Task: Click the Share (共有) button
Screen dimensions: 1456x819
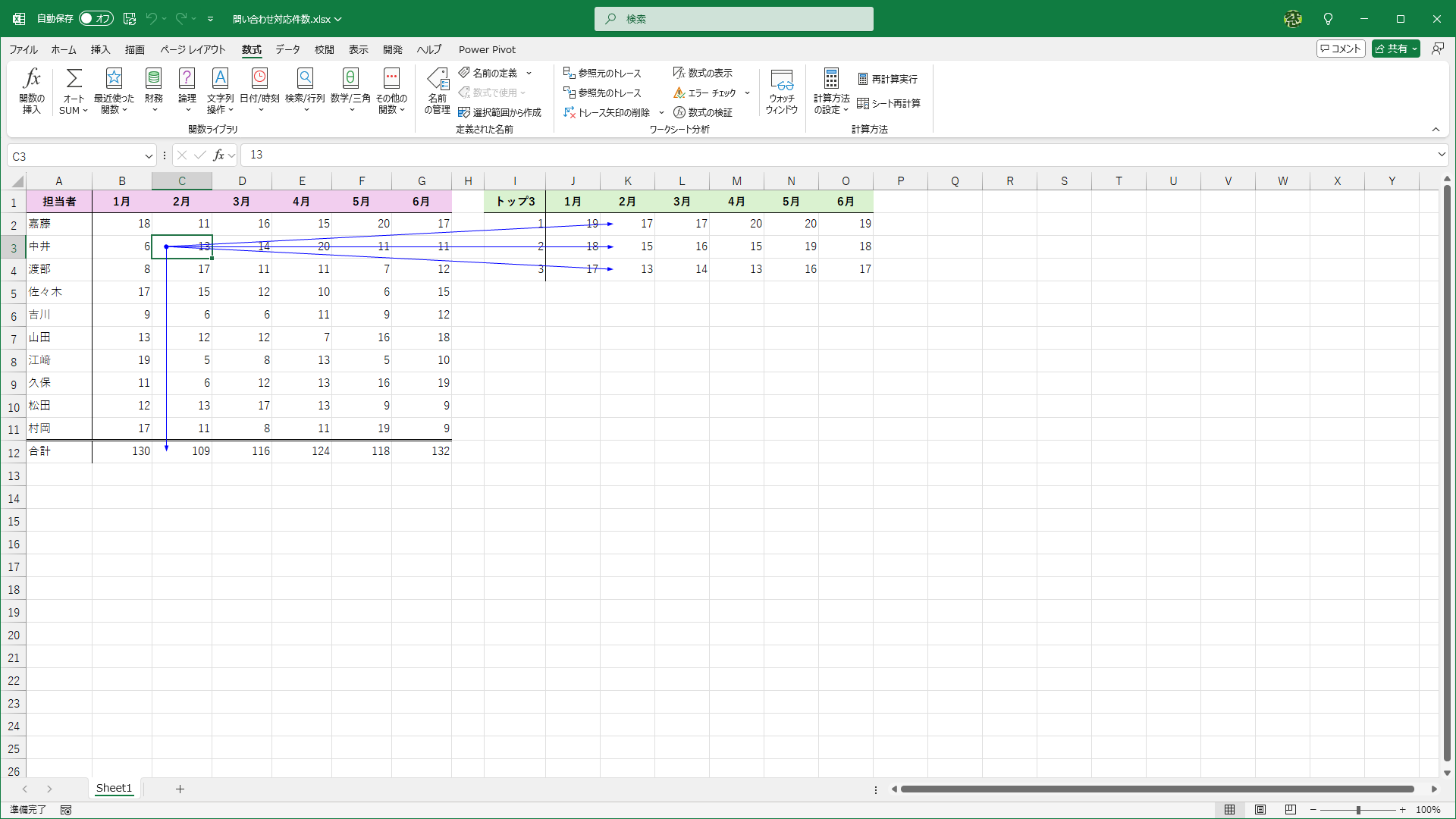Action: point(1392,49)
